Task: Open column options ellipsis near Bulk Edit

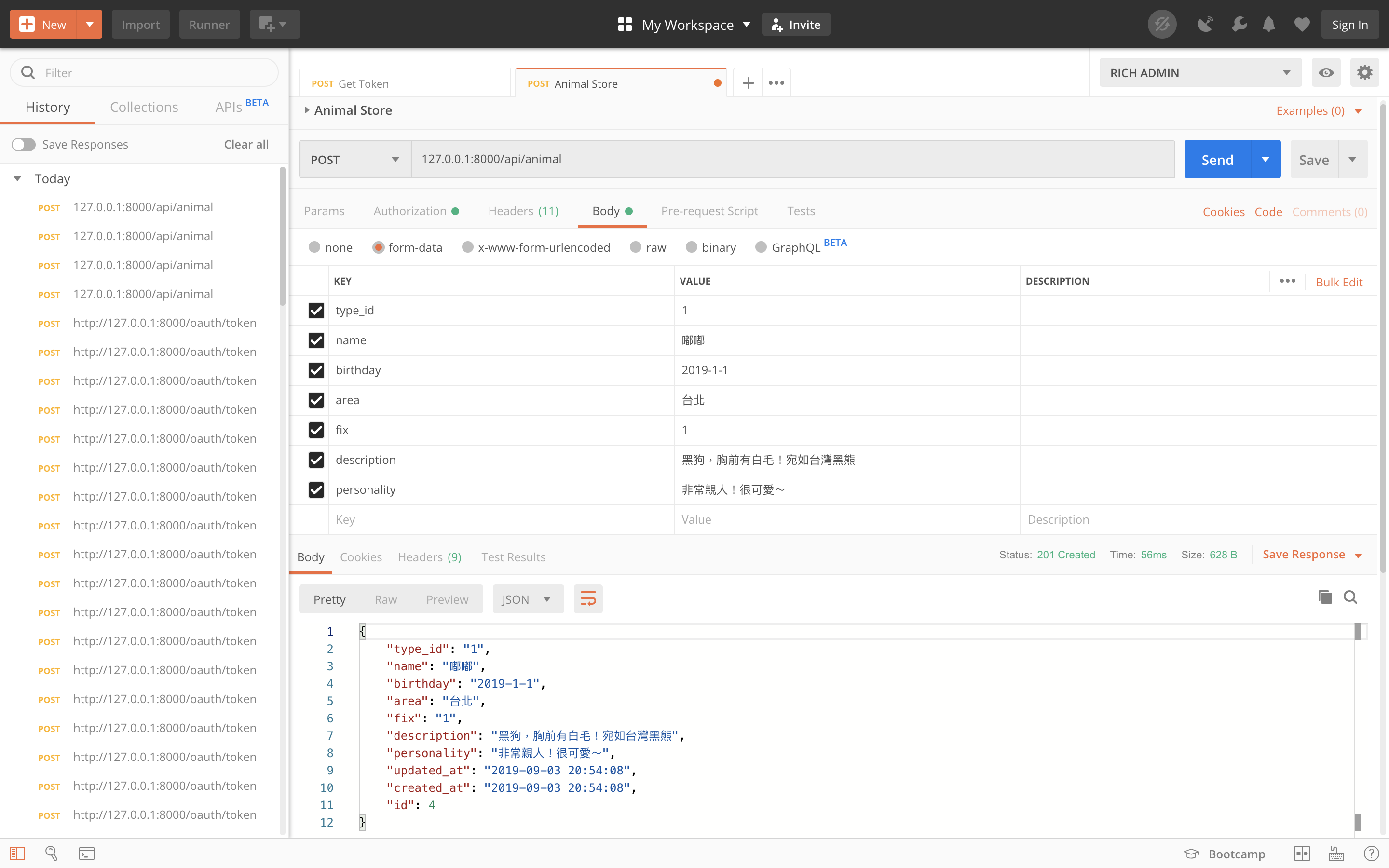Action: point(1287,281)
